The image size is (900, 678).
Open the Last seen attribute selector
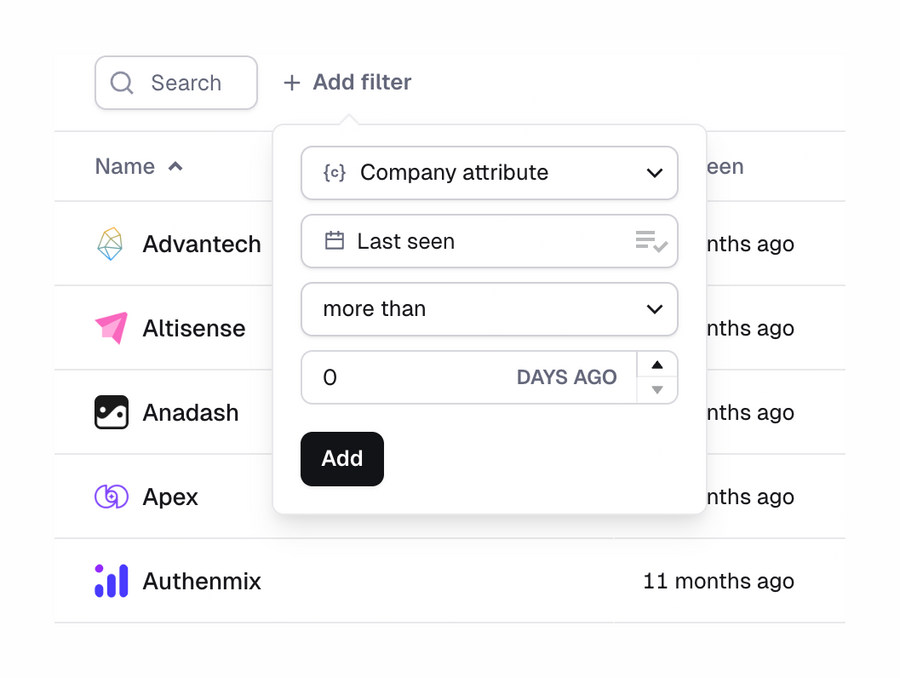coord(489,241)
